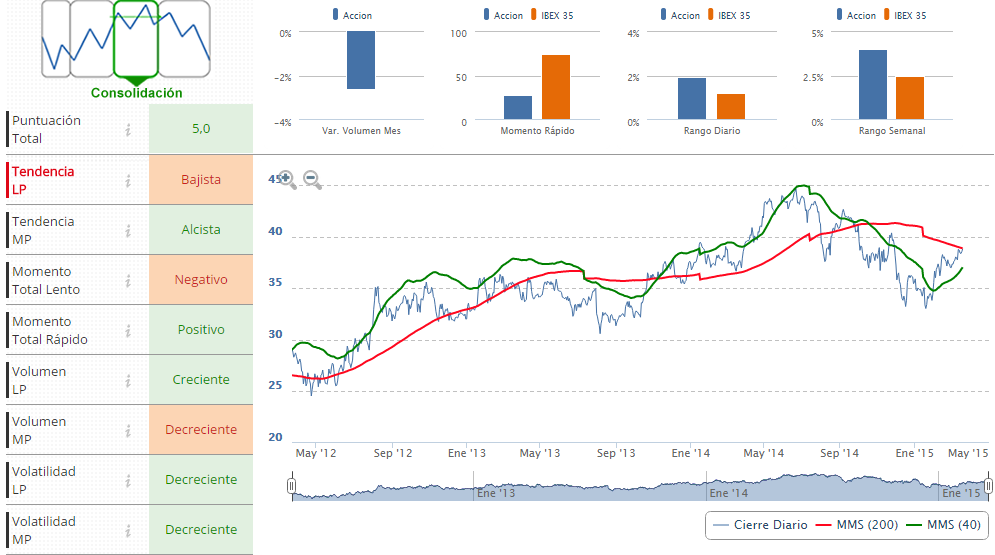
Task: Open info icon for Volumen LP
Action: [x=128, y=380]
